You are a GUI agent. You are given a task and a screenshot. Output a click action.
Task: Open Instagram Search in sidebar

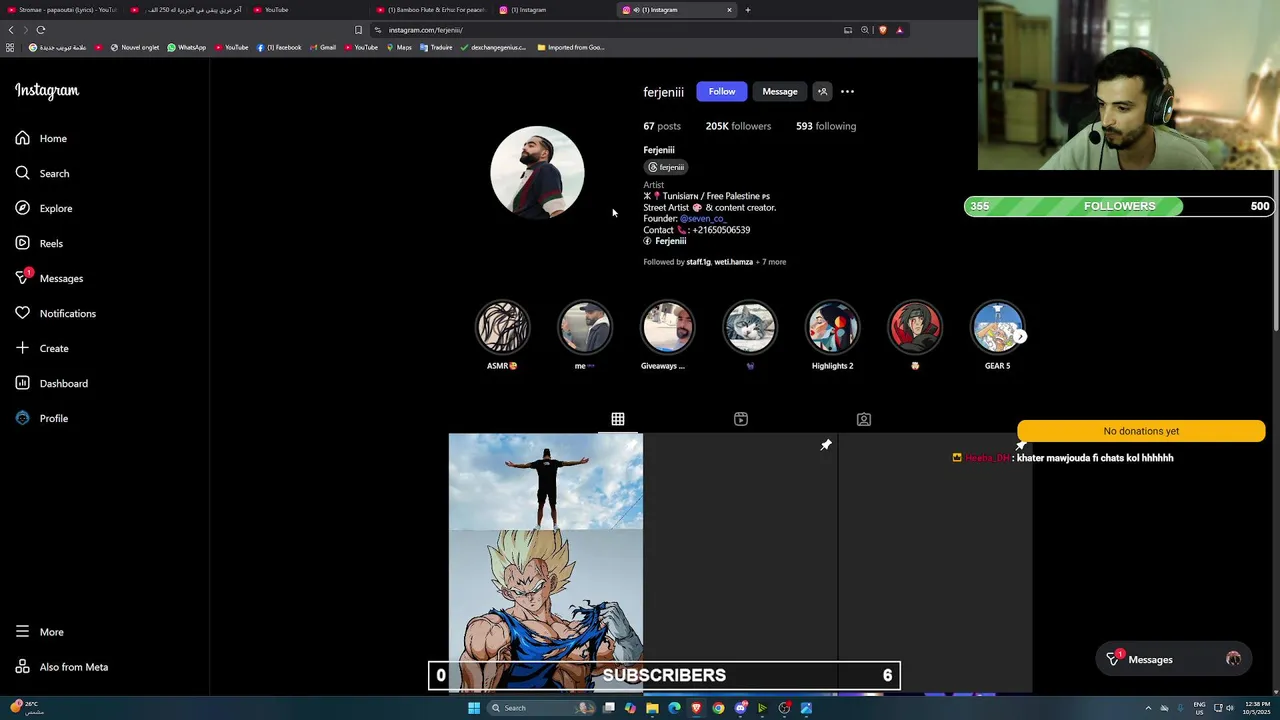(x=42, y=173)
